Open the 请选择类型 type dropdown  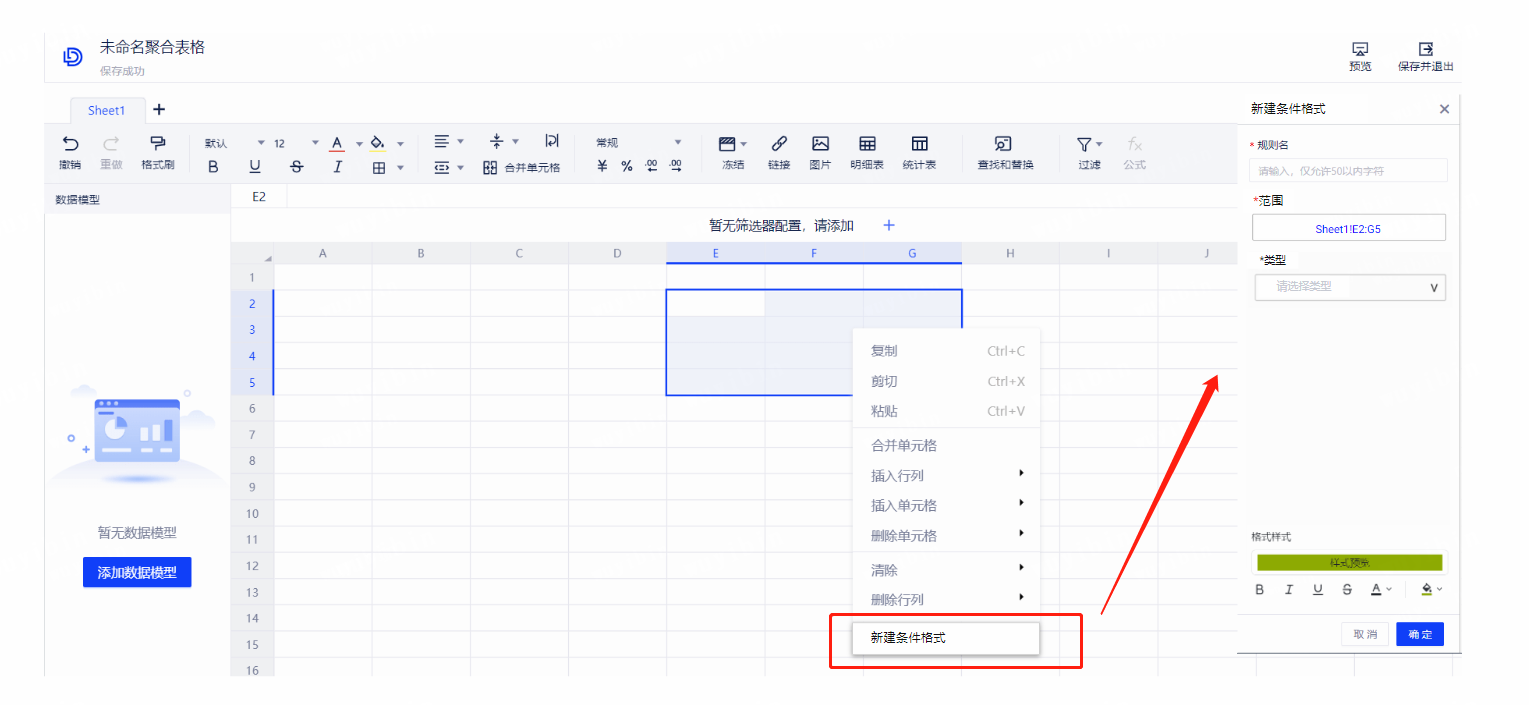[x=1350, y=287]
